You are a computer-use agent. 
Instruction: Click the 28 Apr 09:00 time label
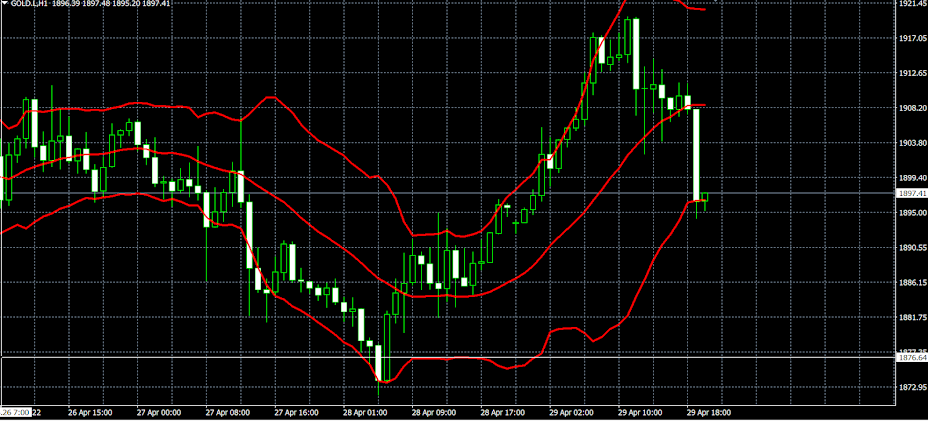(432, 412)
